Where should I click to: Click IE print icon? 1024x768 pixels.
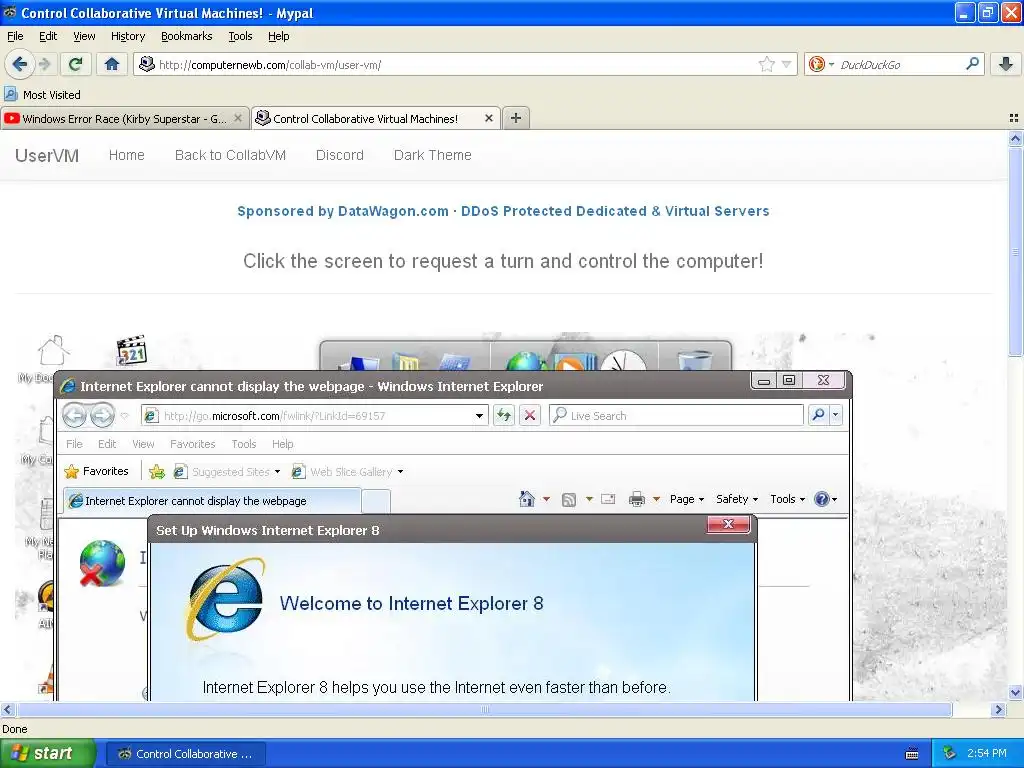point(637,500)
